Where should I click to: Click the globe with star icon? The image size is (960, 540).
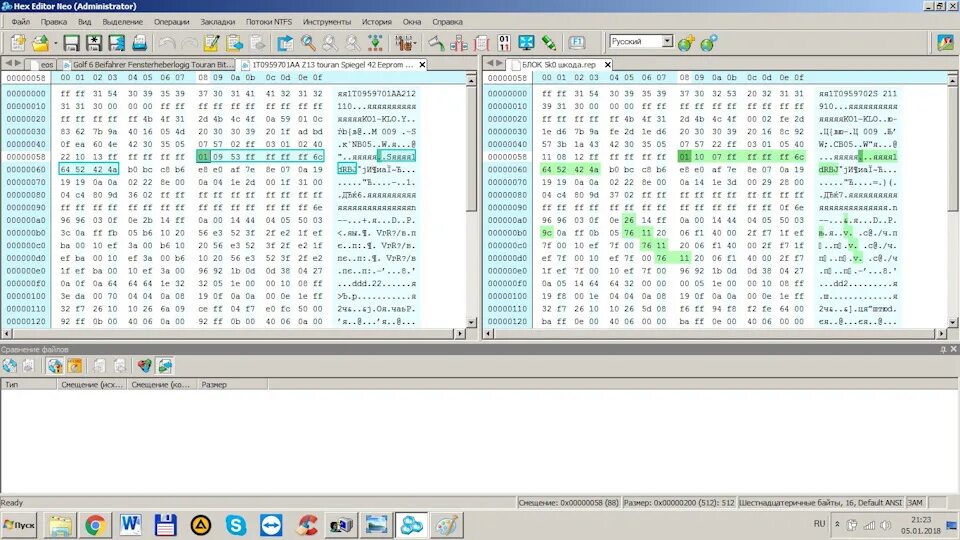(686, 42)
